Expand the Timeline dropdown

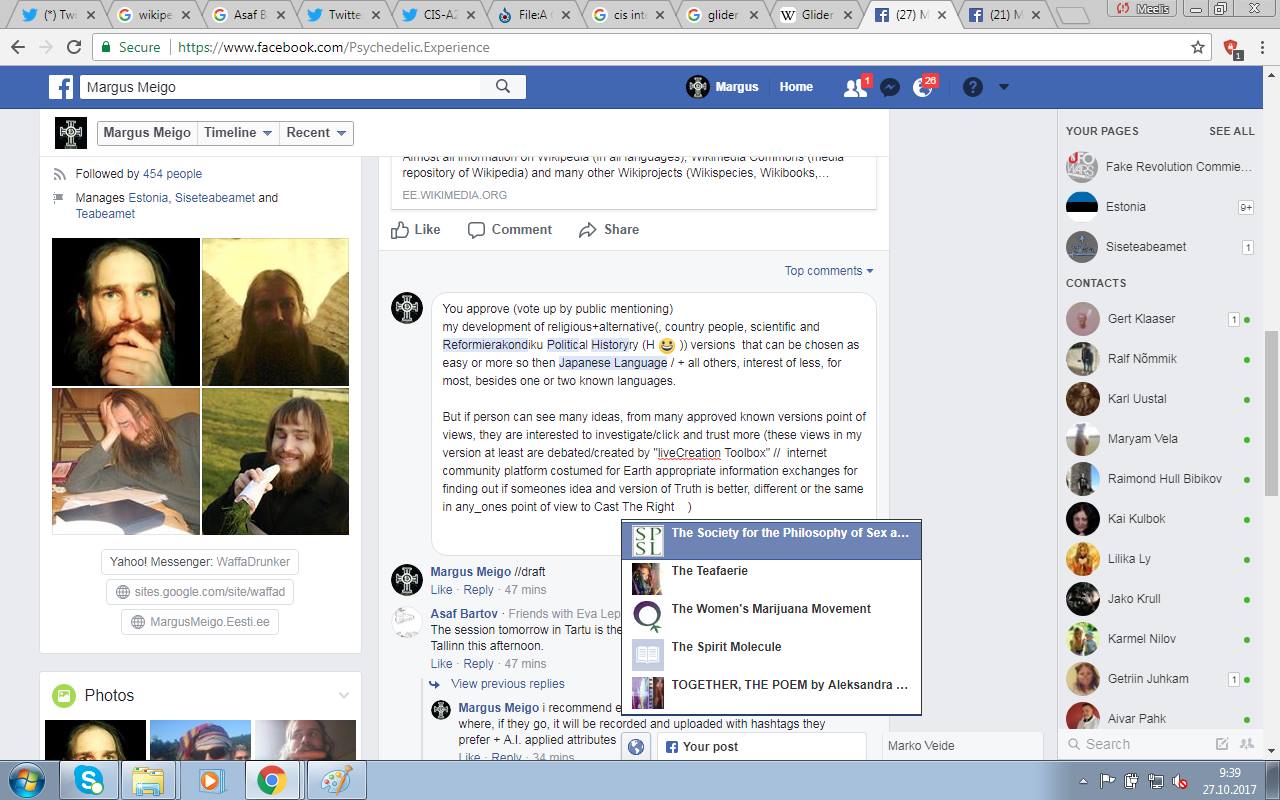pyautogui.click(x=238, y=133)
